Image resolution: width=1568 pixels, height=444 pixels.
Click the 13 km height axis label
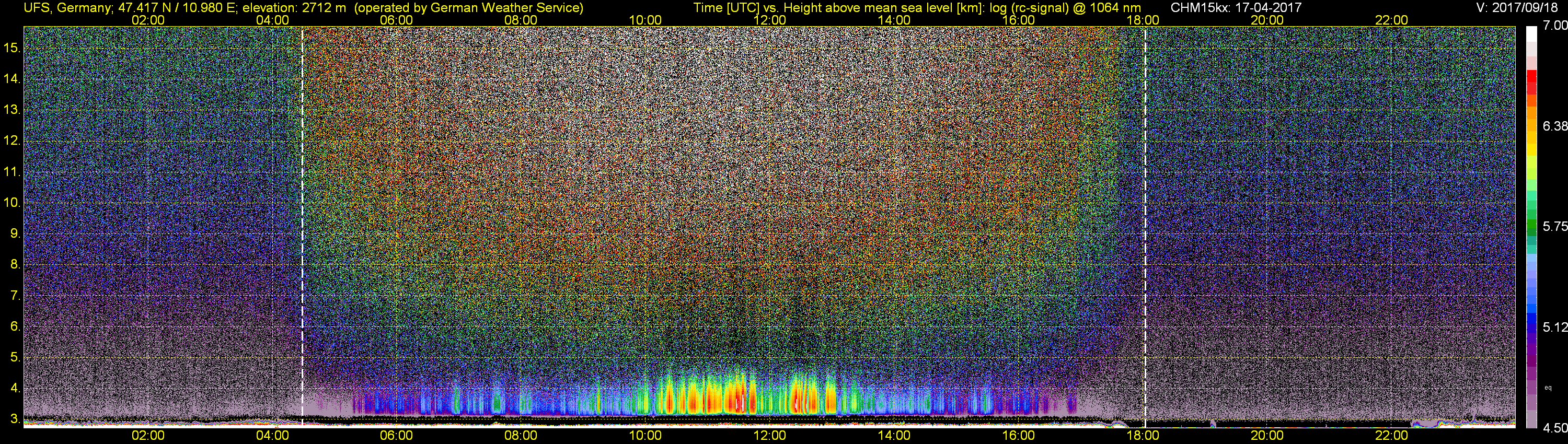[x=12, y=110]
